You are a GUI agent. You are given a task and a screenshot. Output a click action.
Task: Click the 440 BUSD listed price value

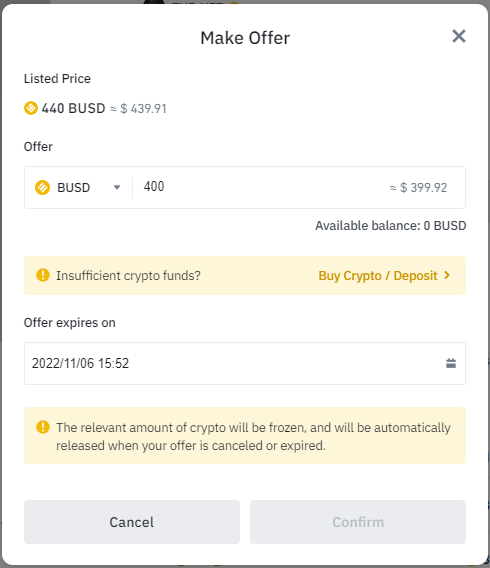coord(73,108)
